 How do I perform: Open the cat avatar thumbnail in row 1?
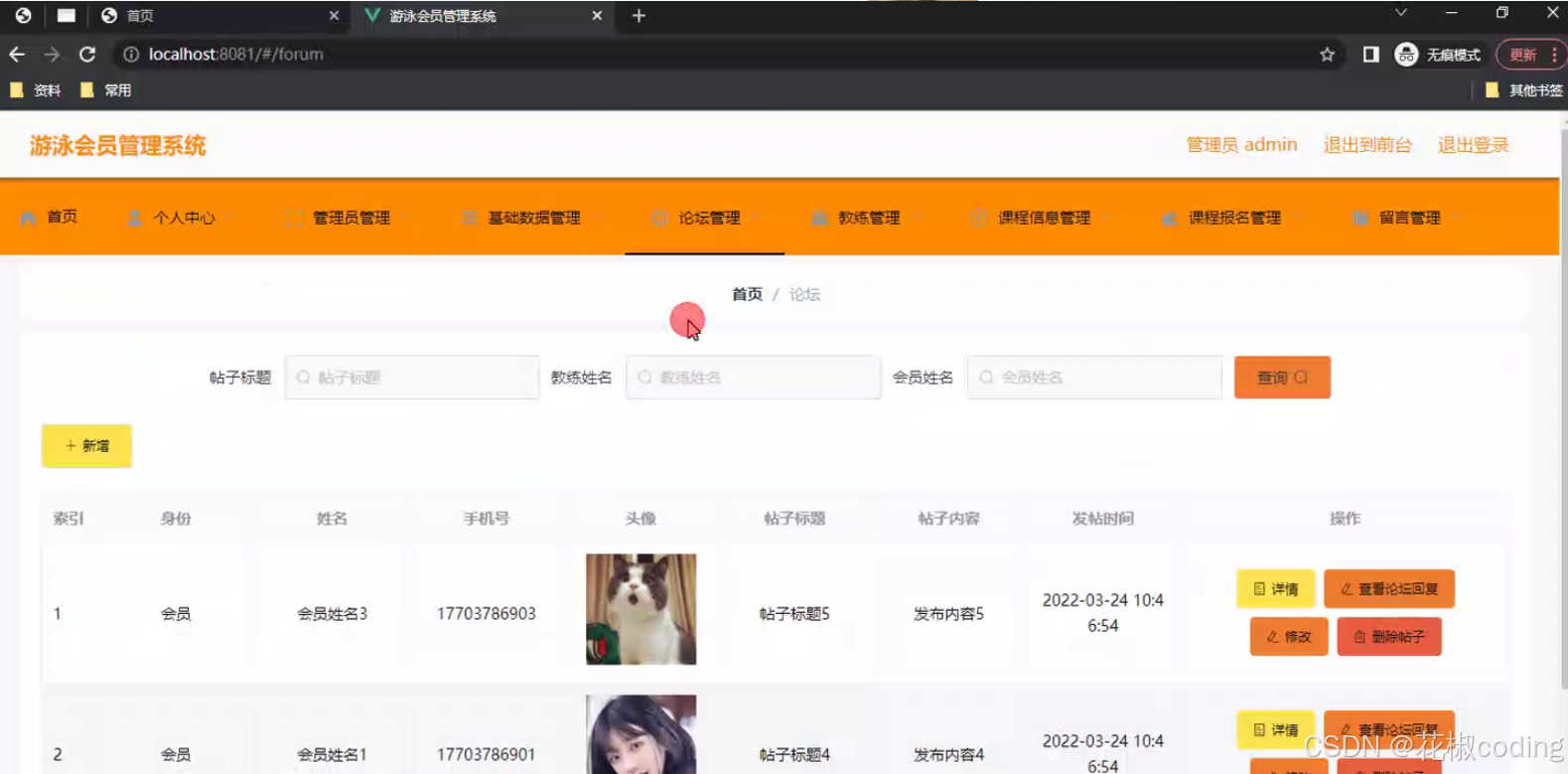coord(641,609)
